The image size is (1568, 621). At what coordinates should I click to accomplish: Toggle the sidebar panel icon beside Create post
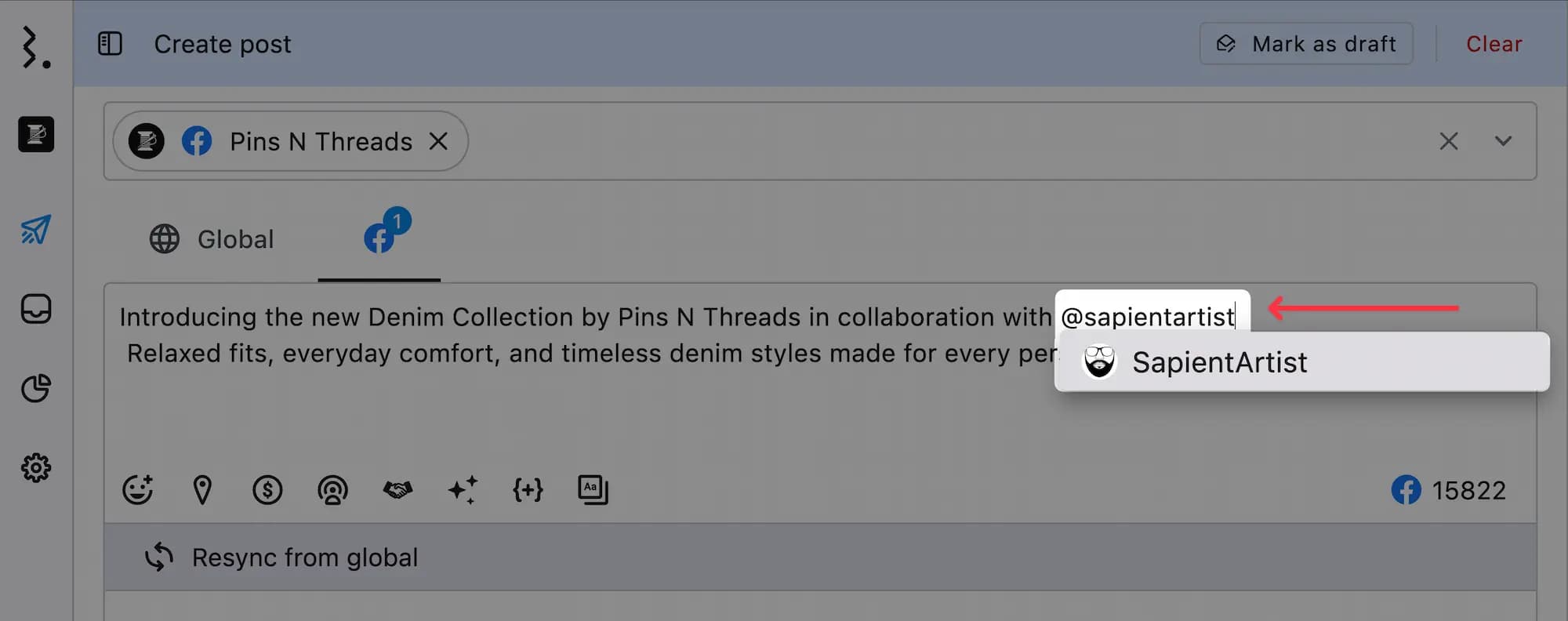click(x=110, y=44)
